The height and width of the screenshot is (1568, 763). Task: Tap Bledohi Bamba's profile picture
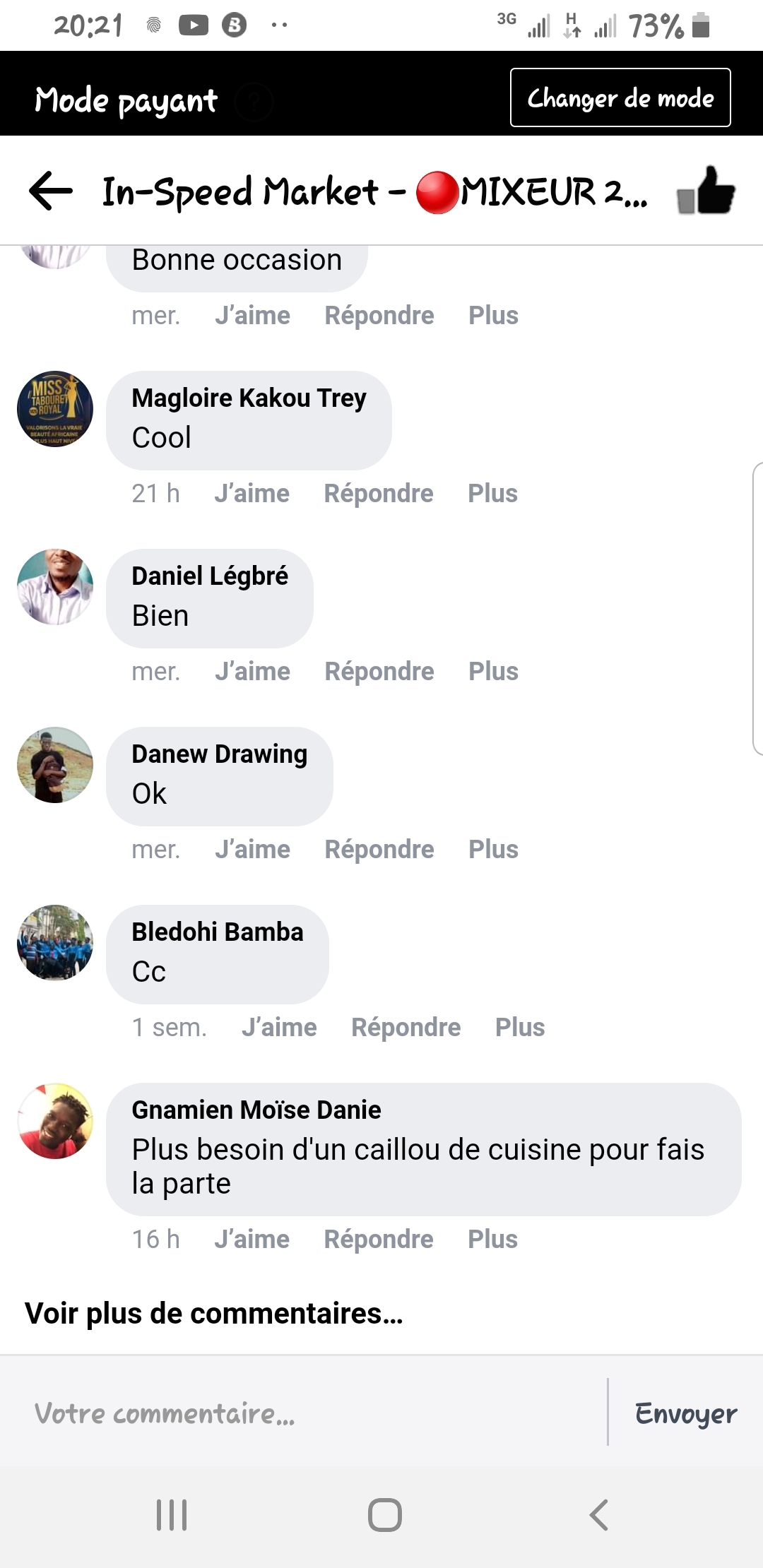pyautogui.click(x=55, y=943)
